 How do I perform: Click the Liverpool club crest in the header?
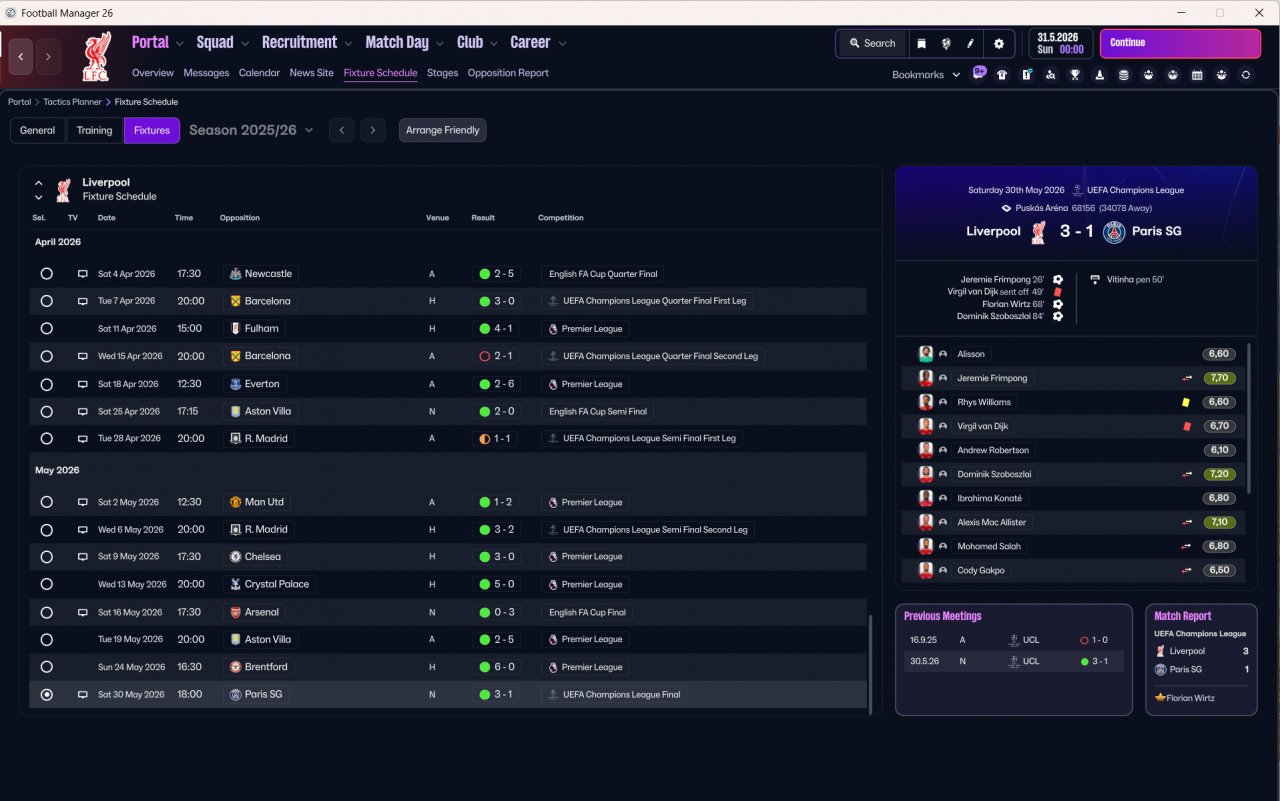(97, 56)
